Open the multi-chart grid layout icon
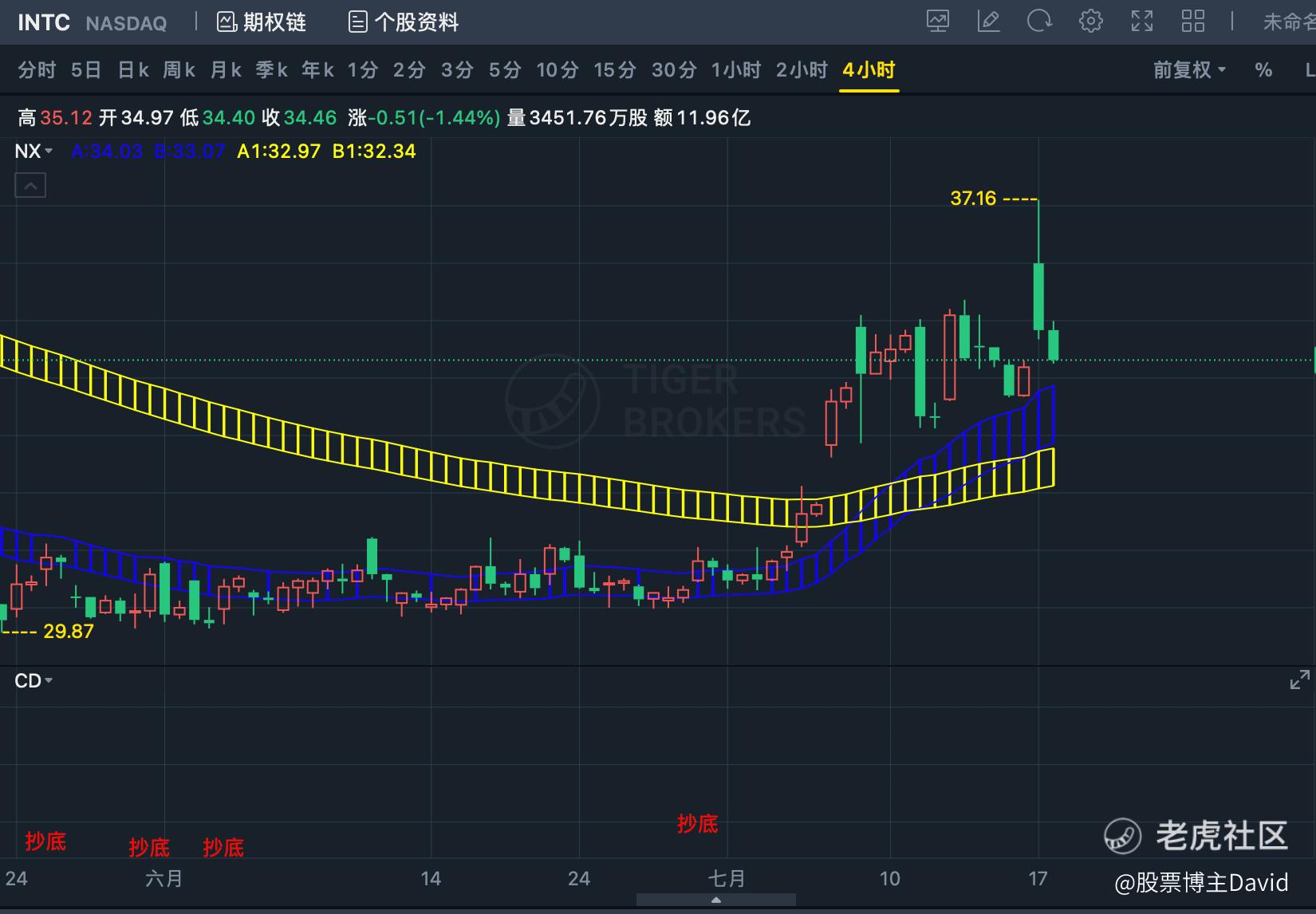Image resolution: width=1316 pixels, height=914 pixels. coord(1193,21)
